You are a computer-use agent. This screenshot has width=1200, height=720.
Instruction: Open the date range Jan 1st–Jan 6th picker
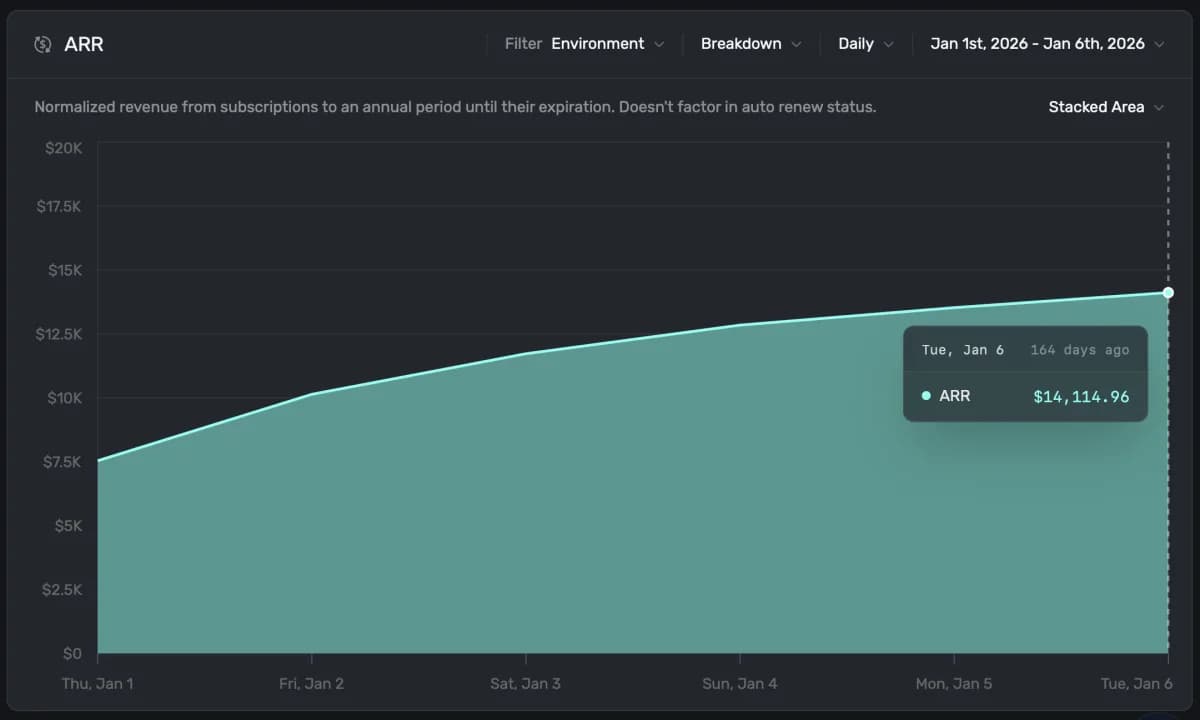click(x=1047, y=44)
